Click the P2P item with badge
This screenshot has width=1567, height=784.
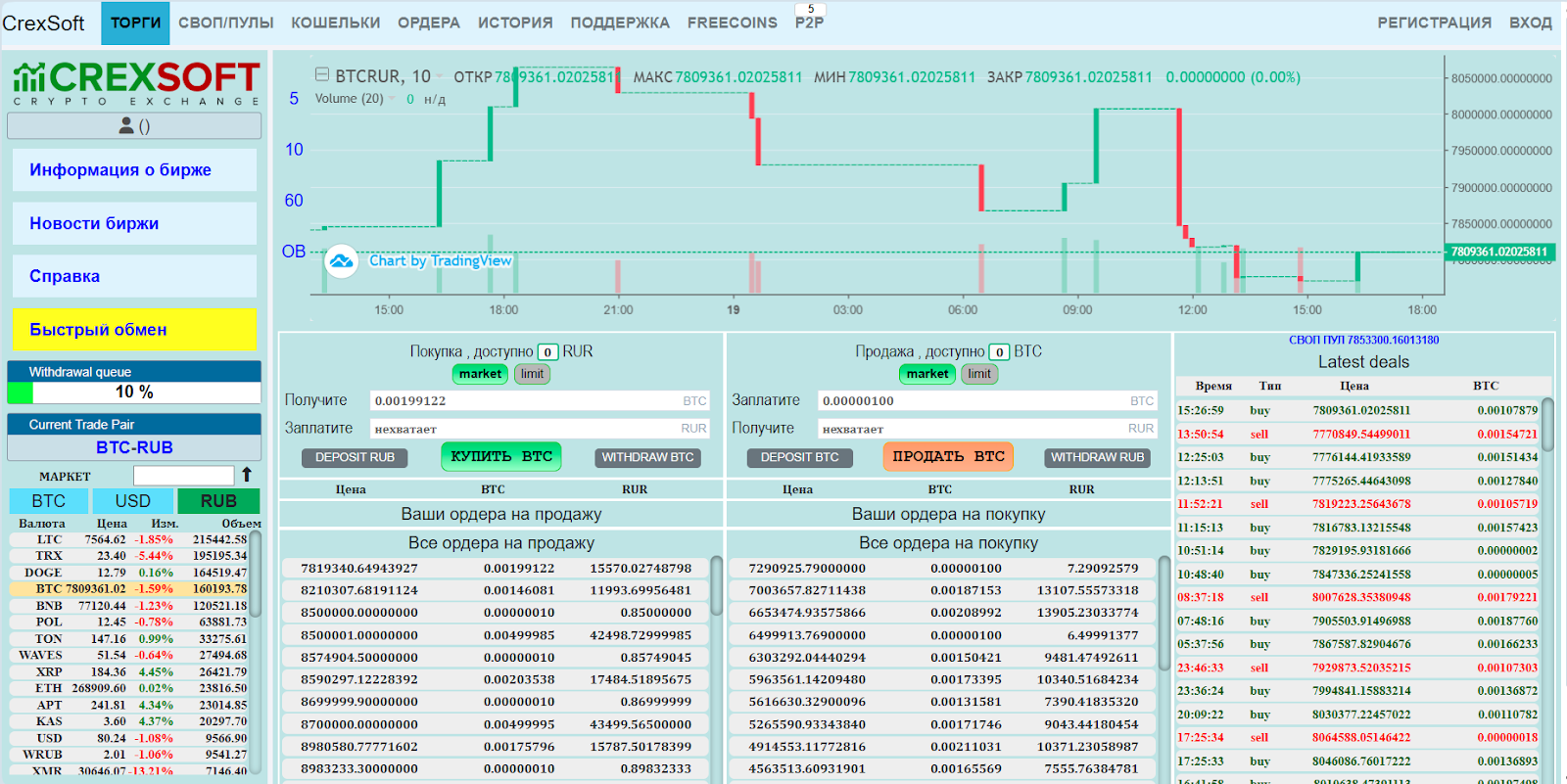(x=809, y=20)
